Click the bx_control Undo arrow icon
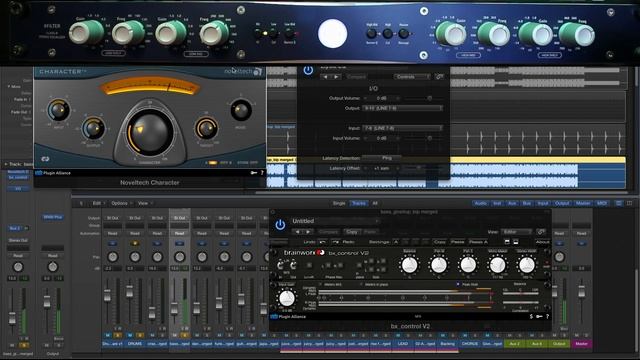The width and height of the screenshot is (640, 360). (322, 242)
